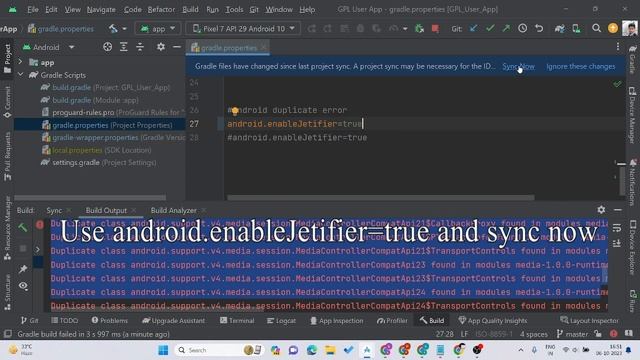Toggle view mode eye icon in Build panel
This screenshot has height=360, width=640.
[23, 286]
